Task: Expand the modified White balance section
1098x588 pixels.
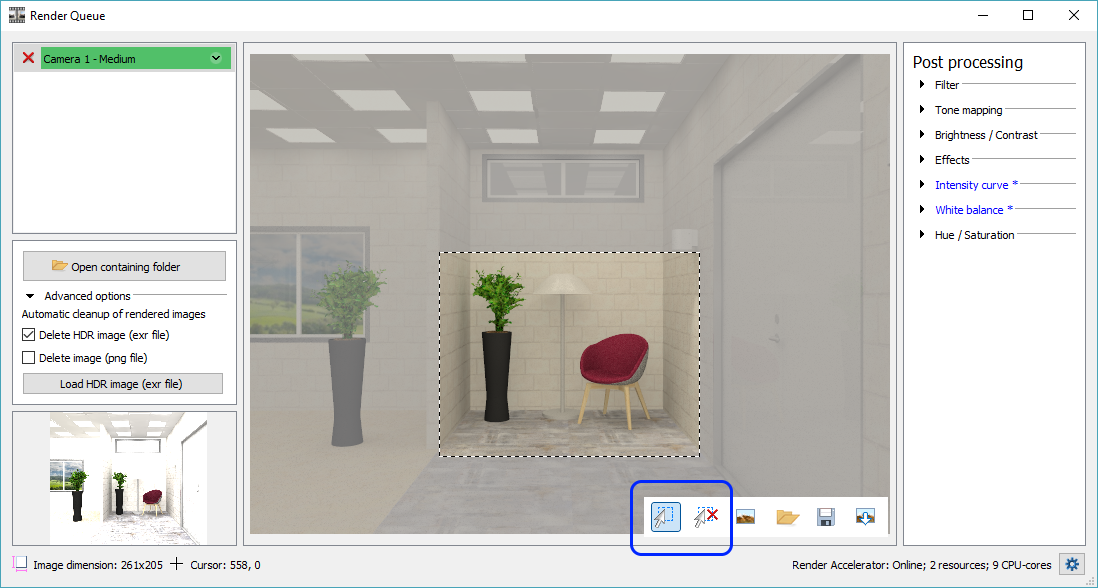Action: coord(921,210)
